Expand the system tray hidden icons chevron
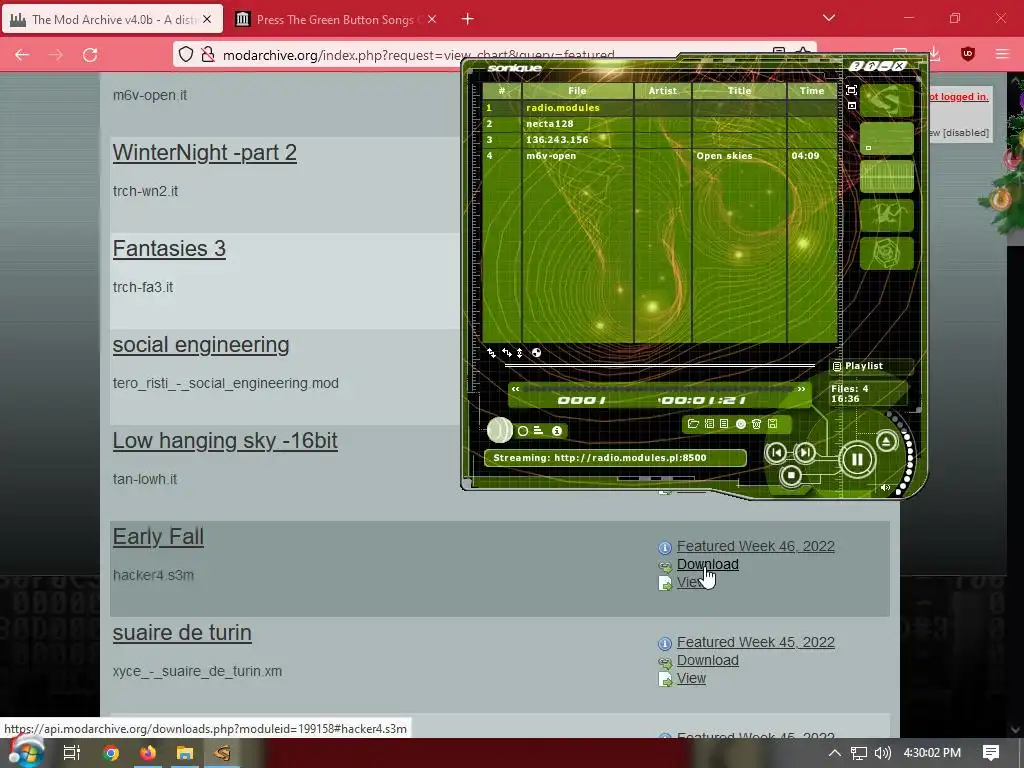This screenshot has width=1024, height=768. point(835,753)
